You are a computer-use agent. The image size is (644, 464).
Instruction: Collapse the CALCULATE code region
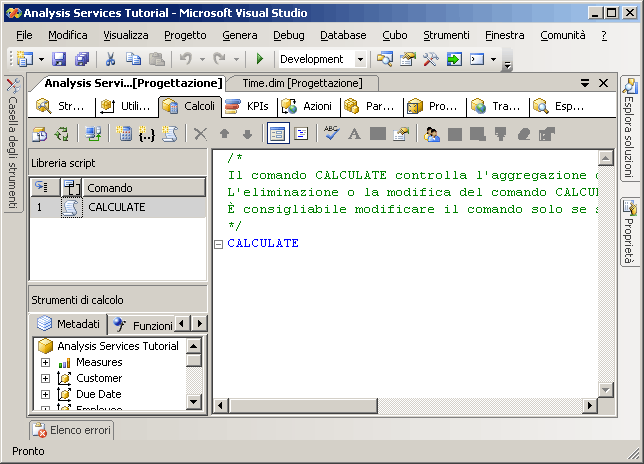click(x=218, y=244)
